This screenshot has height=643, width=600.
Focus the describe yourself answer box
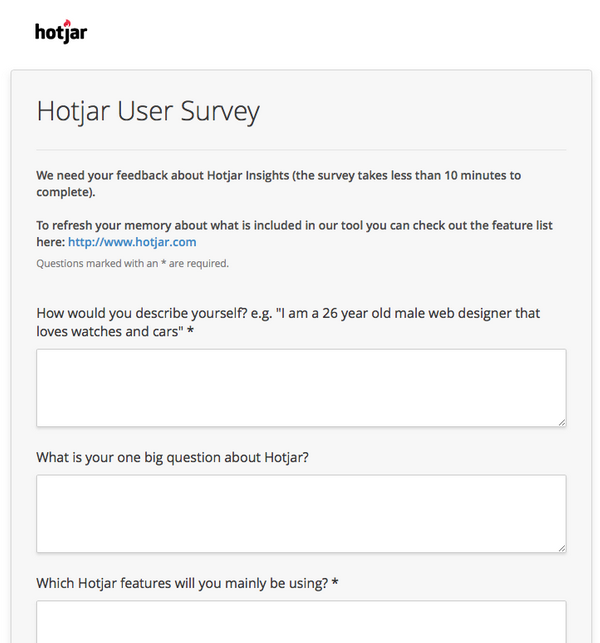(x=301, y=388)
